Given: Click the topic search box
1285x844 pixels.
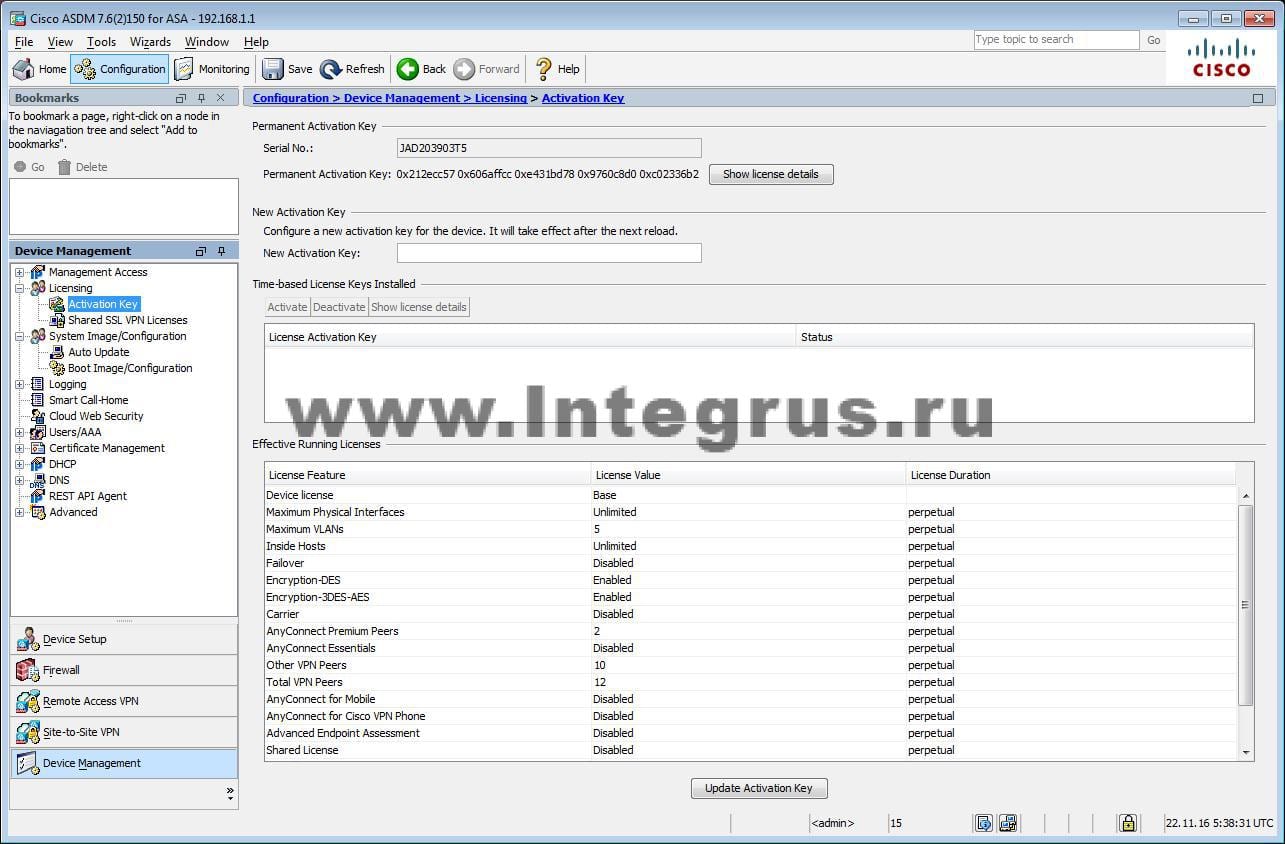Looking at the screenshot, I should tap(1057, 40).
